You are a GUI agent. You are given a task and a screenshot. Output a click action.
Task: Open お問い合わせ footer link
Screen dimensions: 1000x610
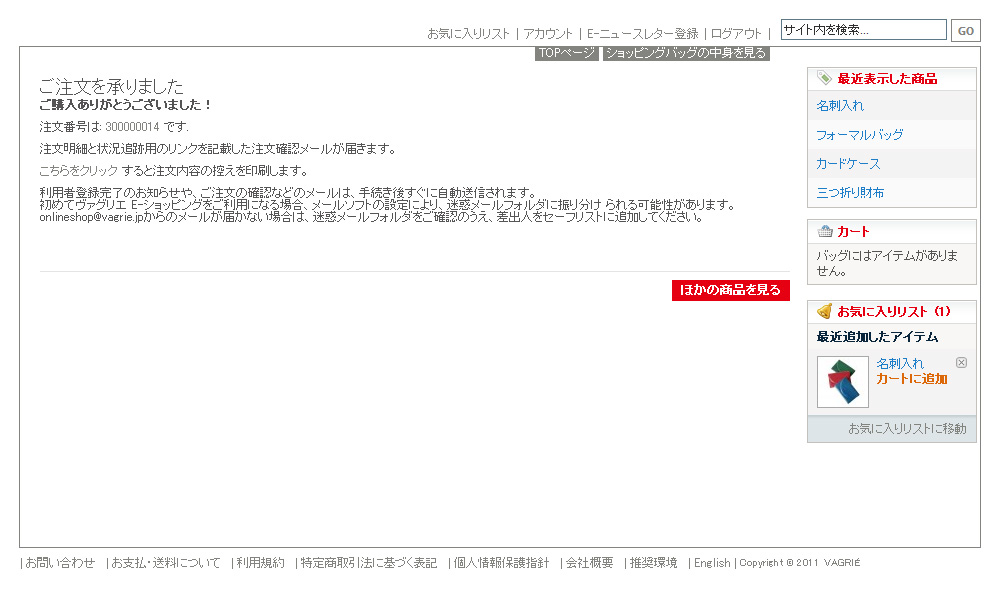pyautogui.click(x=60, y=563)
